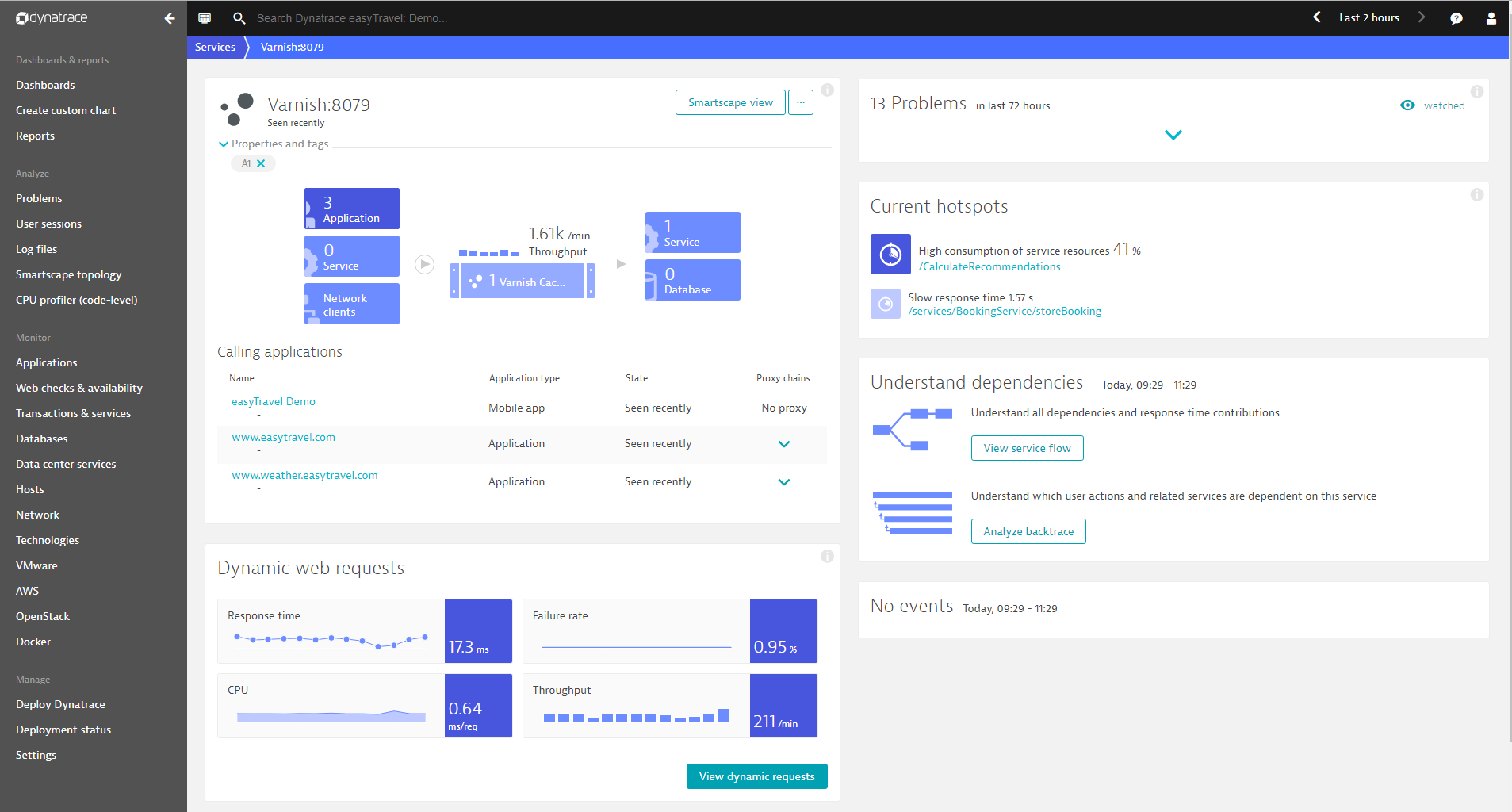Click the Network clients tile
This screenshot has height=812, width=1512.
click(352, 304)
